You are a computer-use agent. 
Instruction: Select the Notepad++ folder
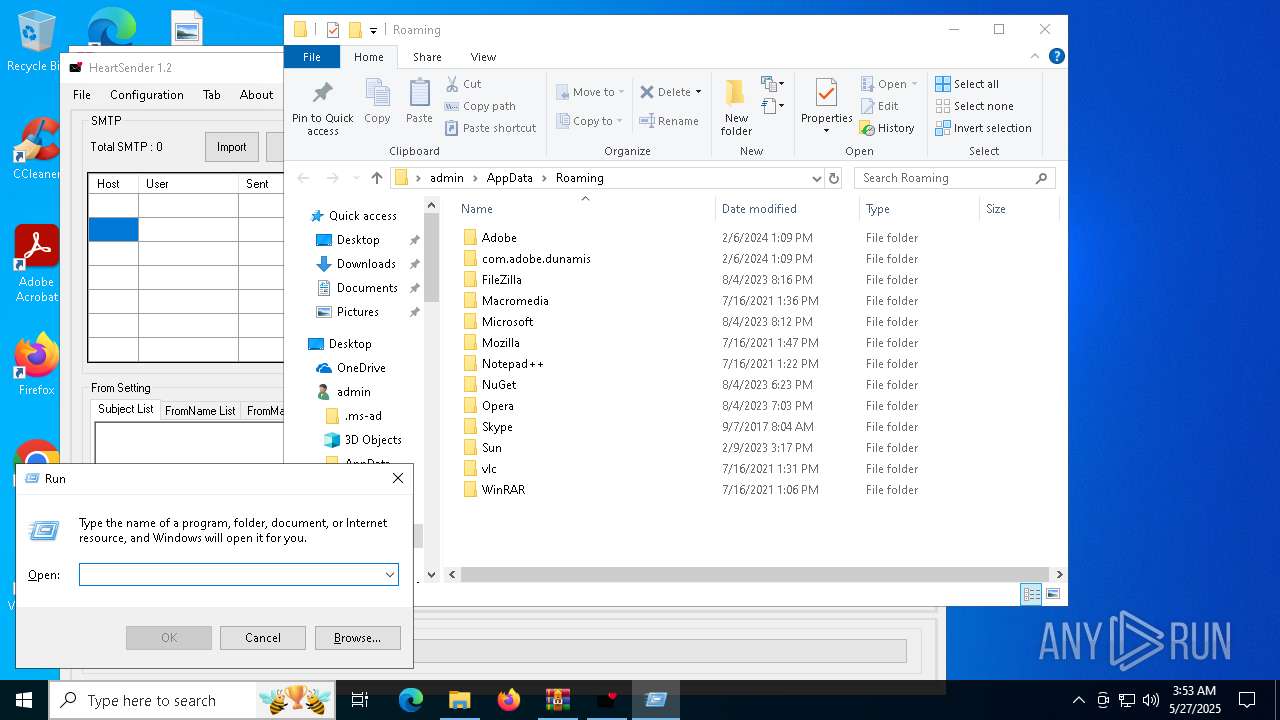pos(512,364)
